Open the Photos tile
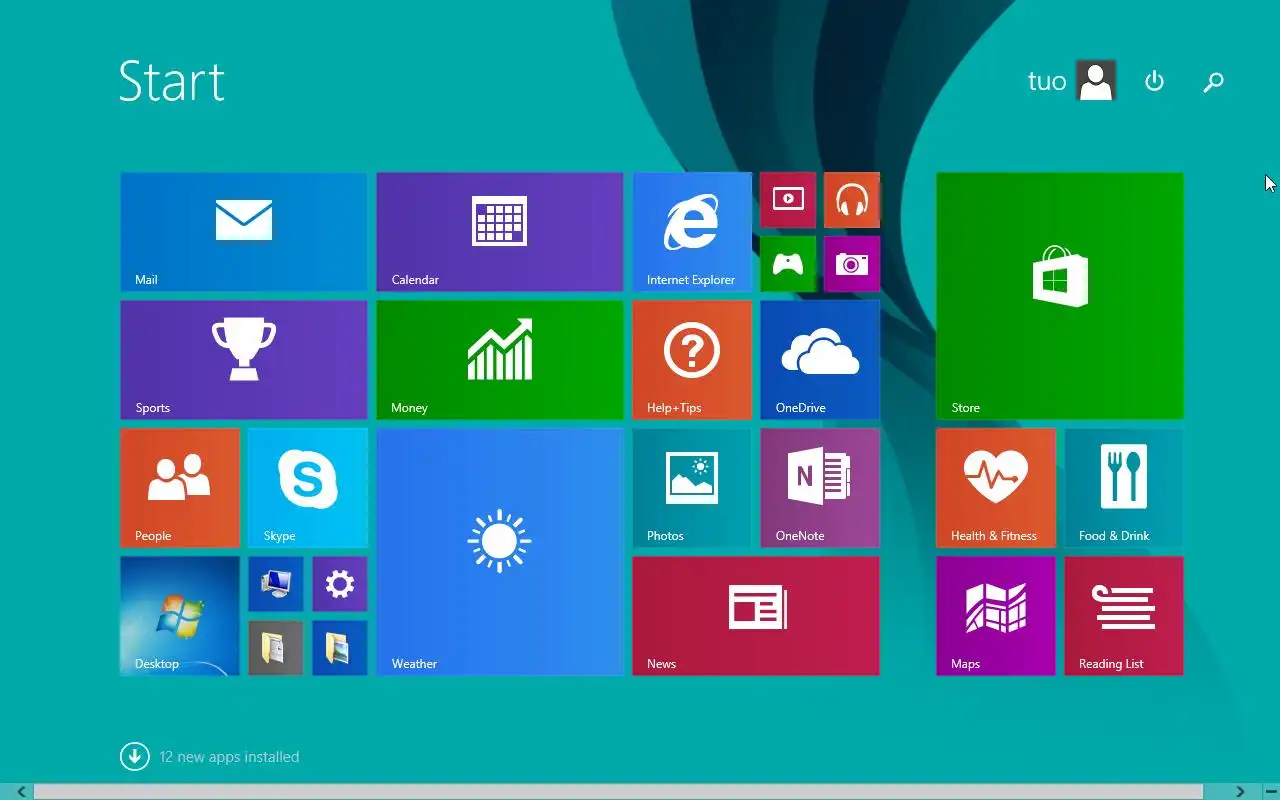Screen dimensions: 1280x800 692,488
